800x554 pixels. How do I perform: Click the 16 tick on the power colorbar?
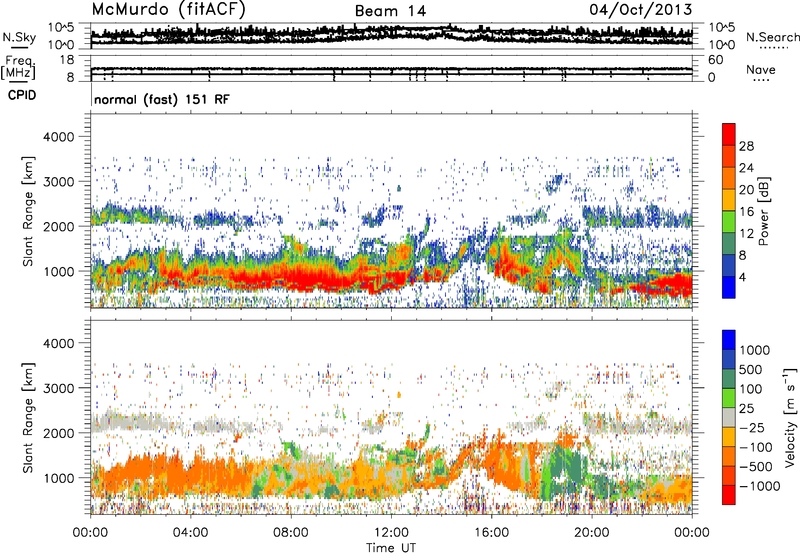(x=746, y=212)
